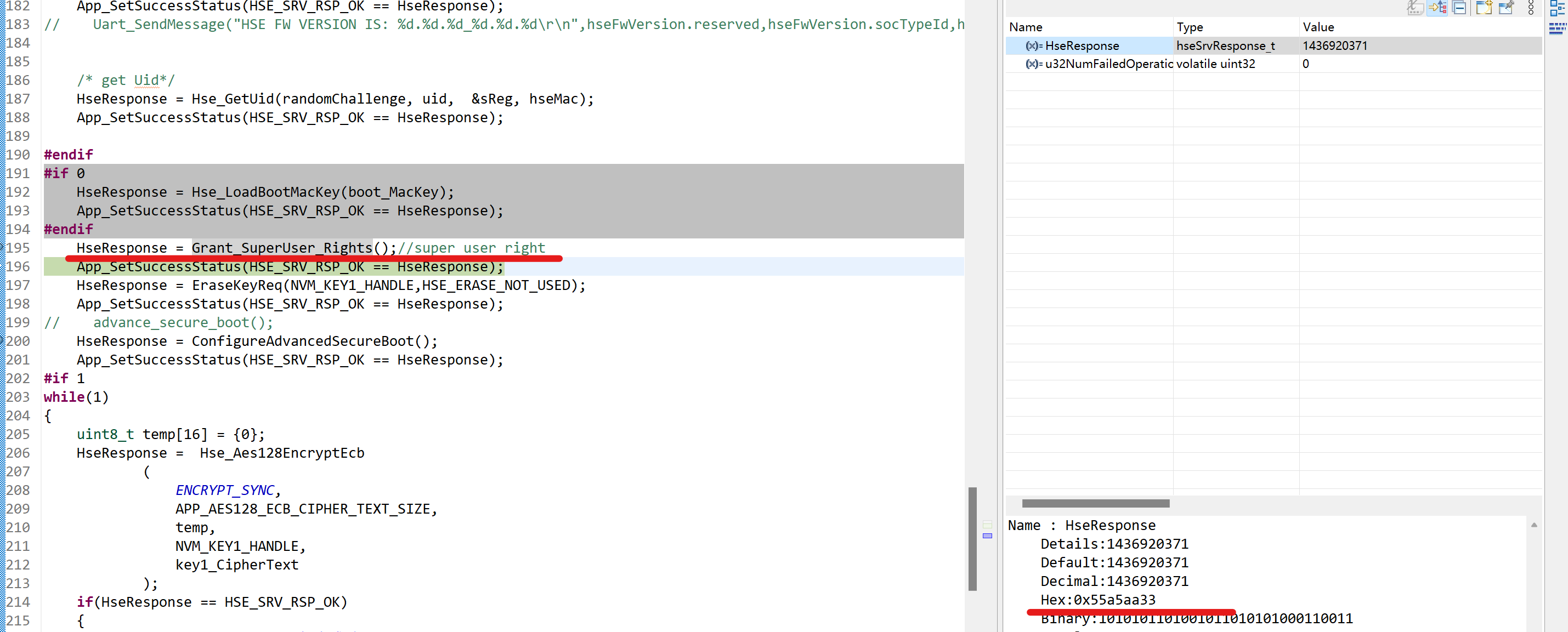Click NVM_KEY1_HANDLE argument on line 211
This screenshot has width=1568, height=632.
237,546
